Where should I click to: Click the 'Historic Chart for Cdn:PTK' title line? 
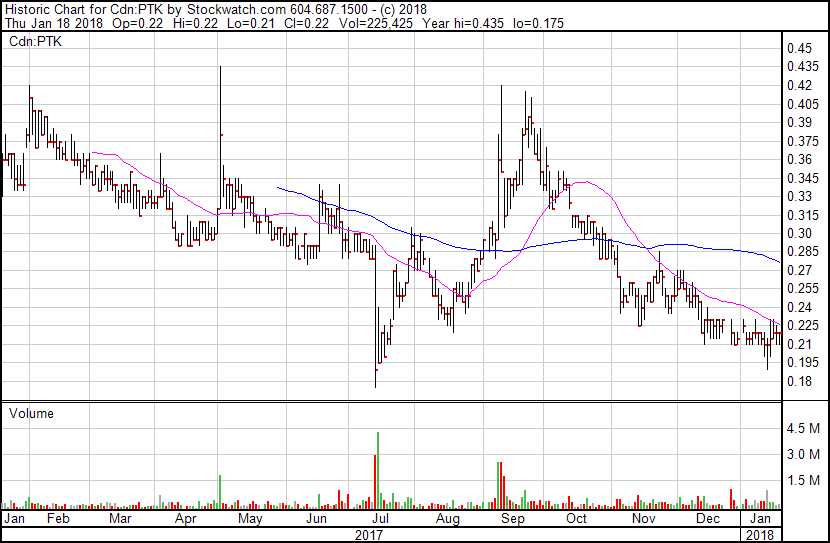pyautogui.click(x=215, y=9)
